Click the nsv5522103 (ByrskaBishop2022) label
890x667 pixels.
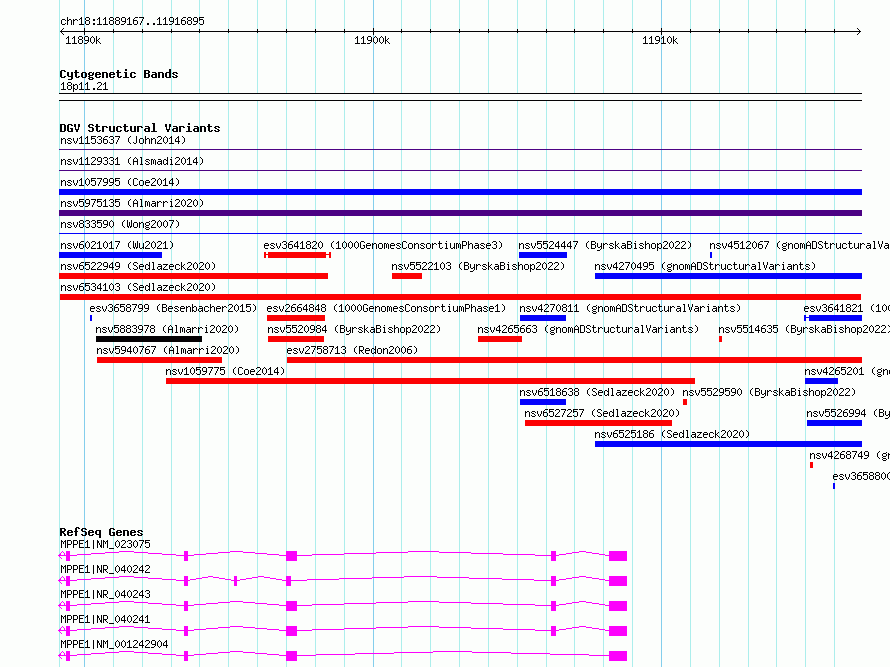point(478,266)
